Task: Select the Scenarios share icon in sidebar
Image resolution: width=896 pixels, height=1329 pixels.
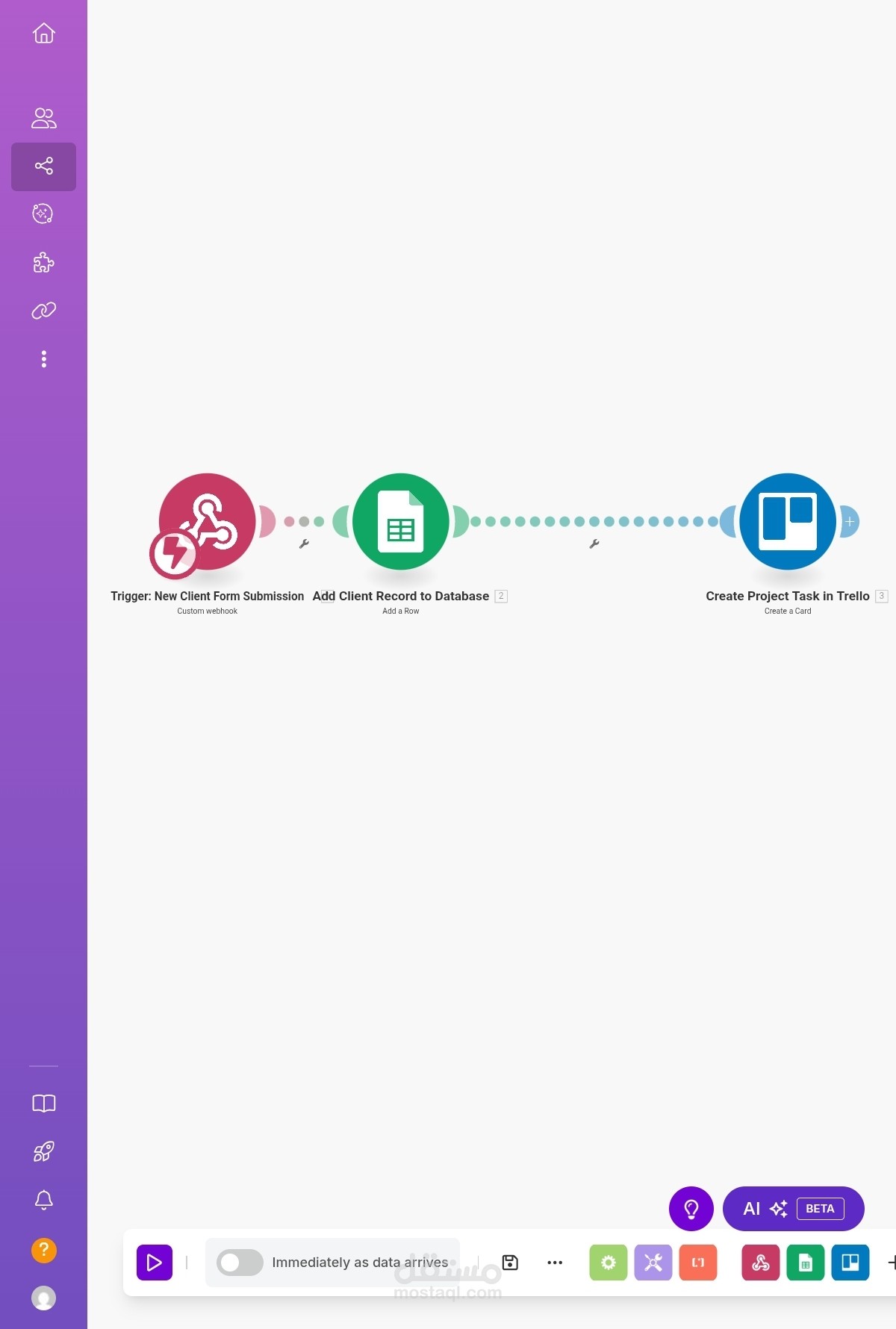Action: tap(44, 166)
